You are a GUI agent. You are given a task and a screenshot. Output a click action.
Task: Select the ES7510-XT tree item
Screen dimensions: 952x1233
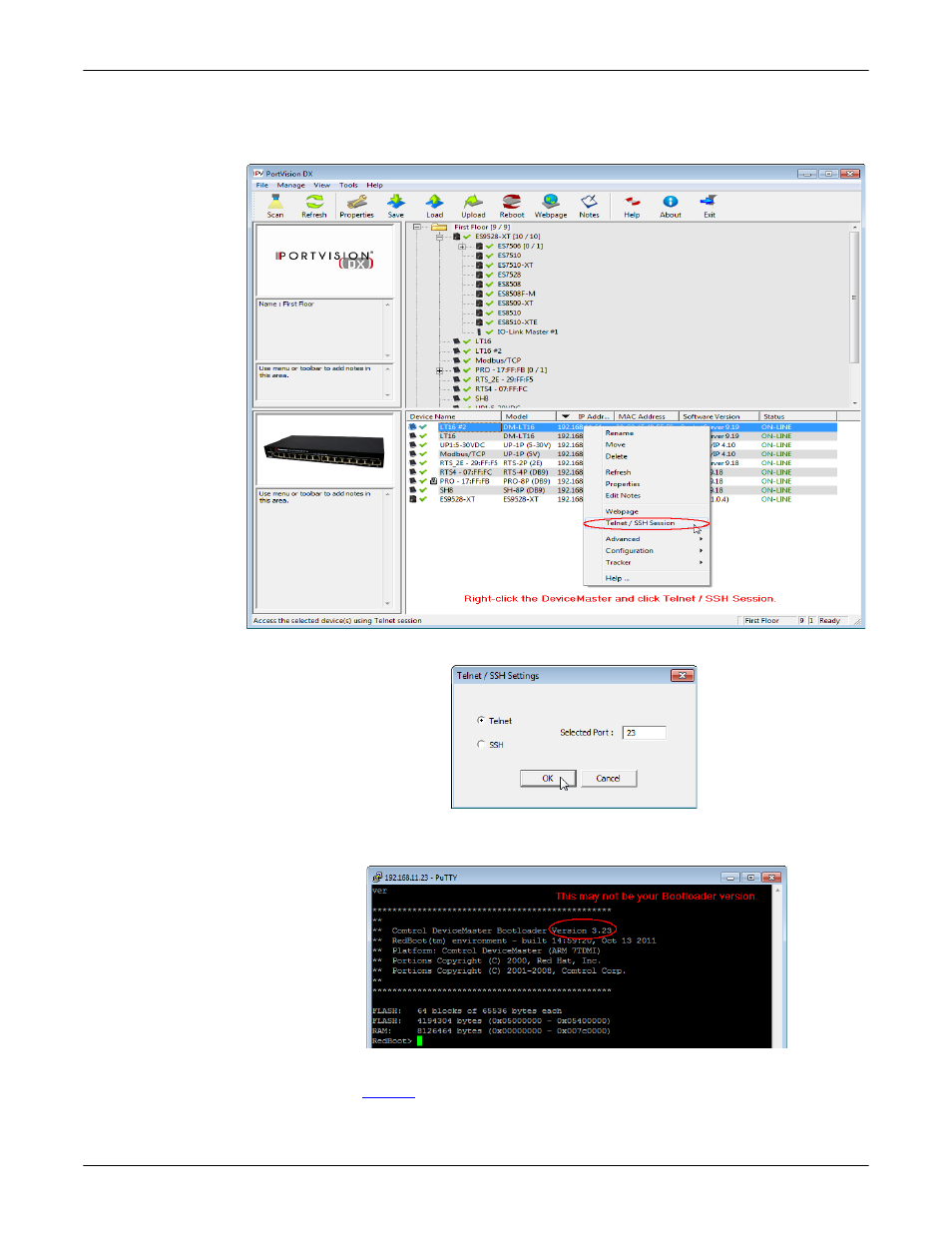[515, 265]
